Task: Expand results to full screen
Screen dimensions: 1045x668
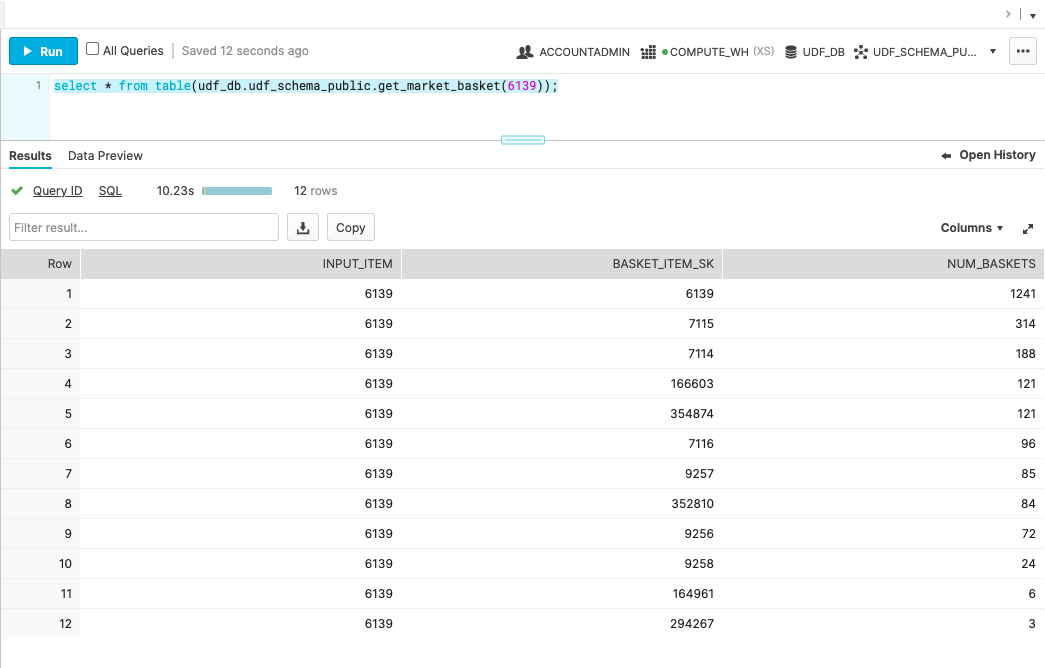Action: 1027,229
